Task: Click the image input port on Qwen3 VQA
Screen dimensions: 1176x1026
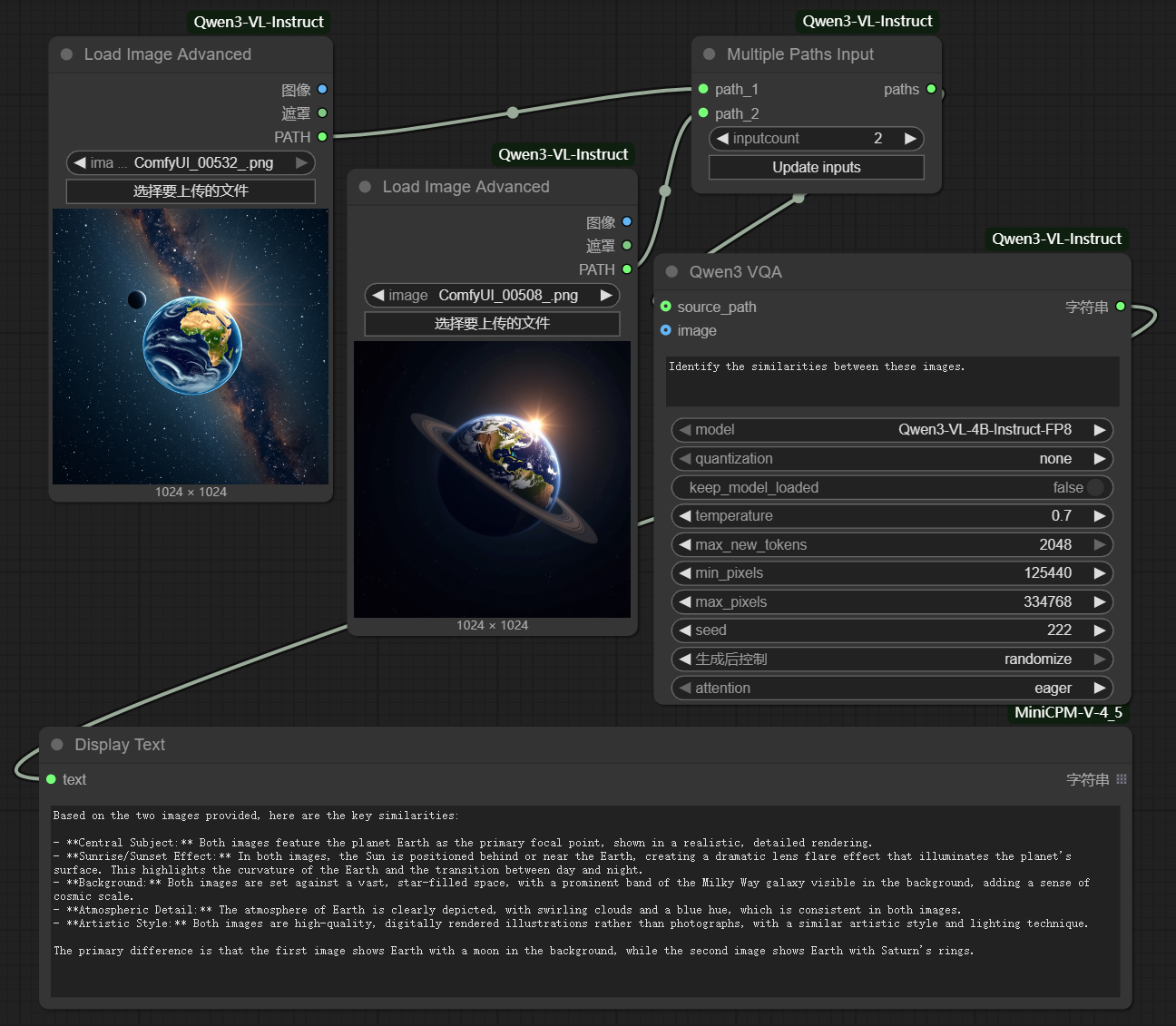Action: pos(666,330)
